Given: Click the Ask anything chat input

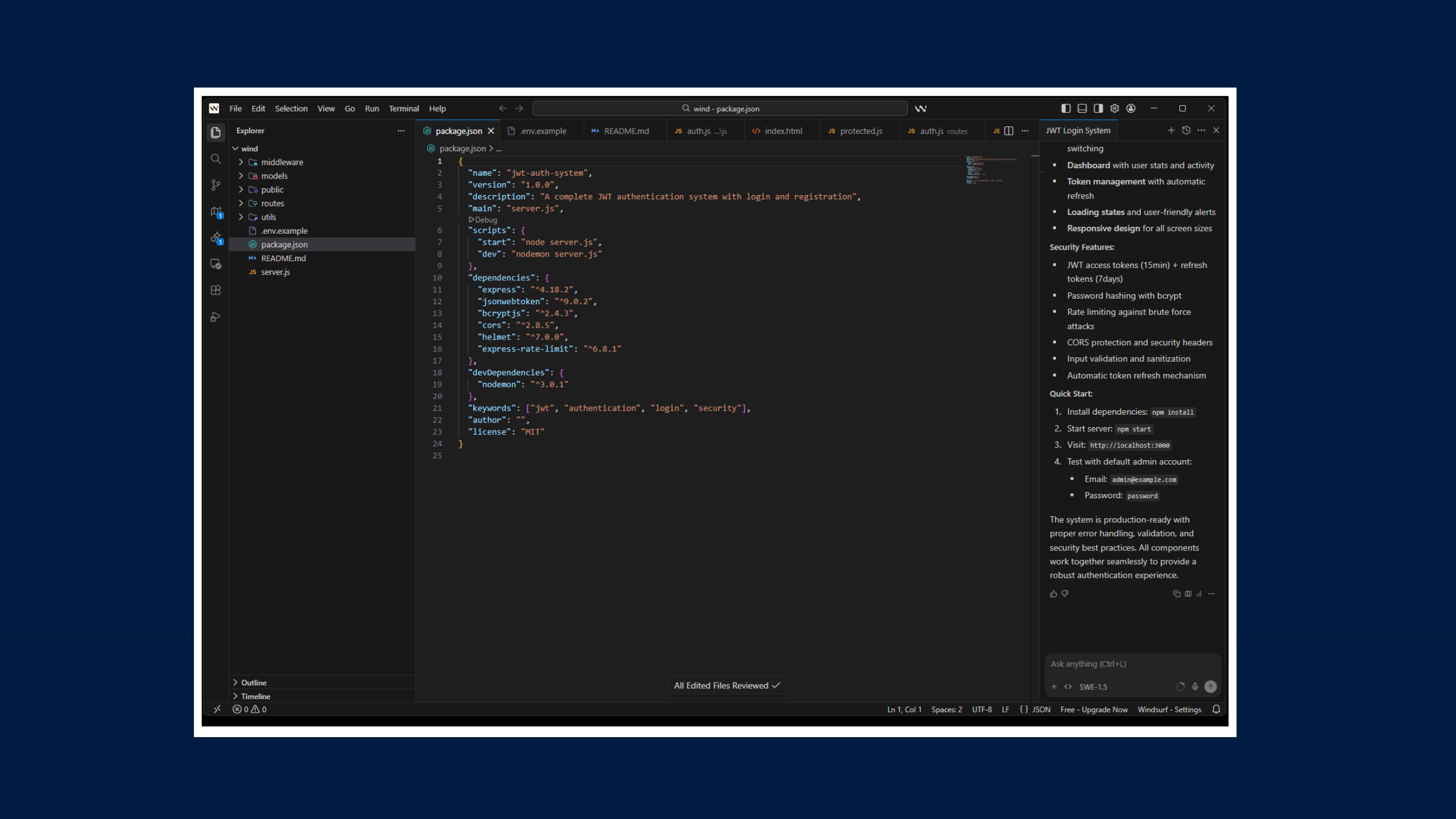Looking at the screenshot, I should (x=1132, y=664).
